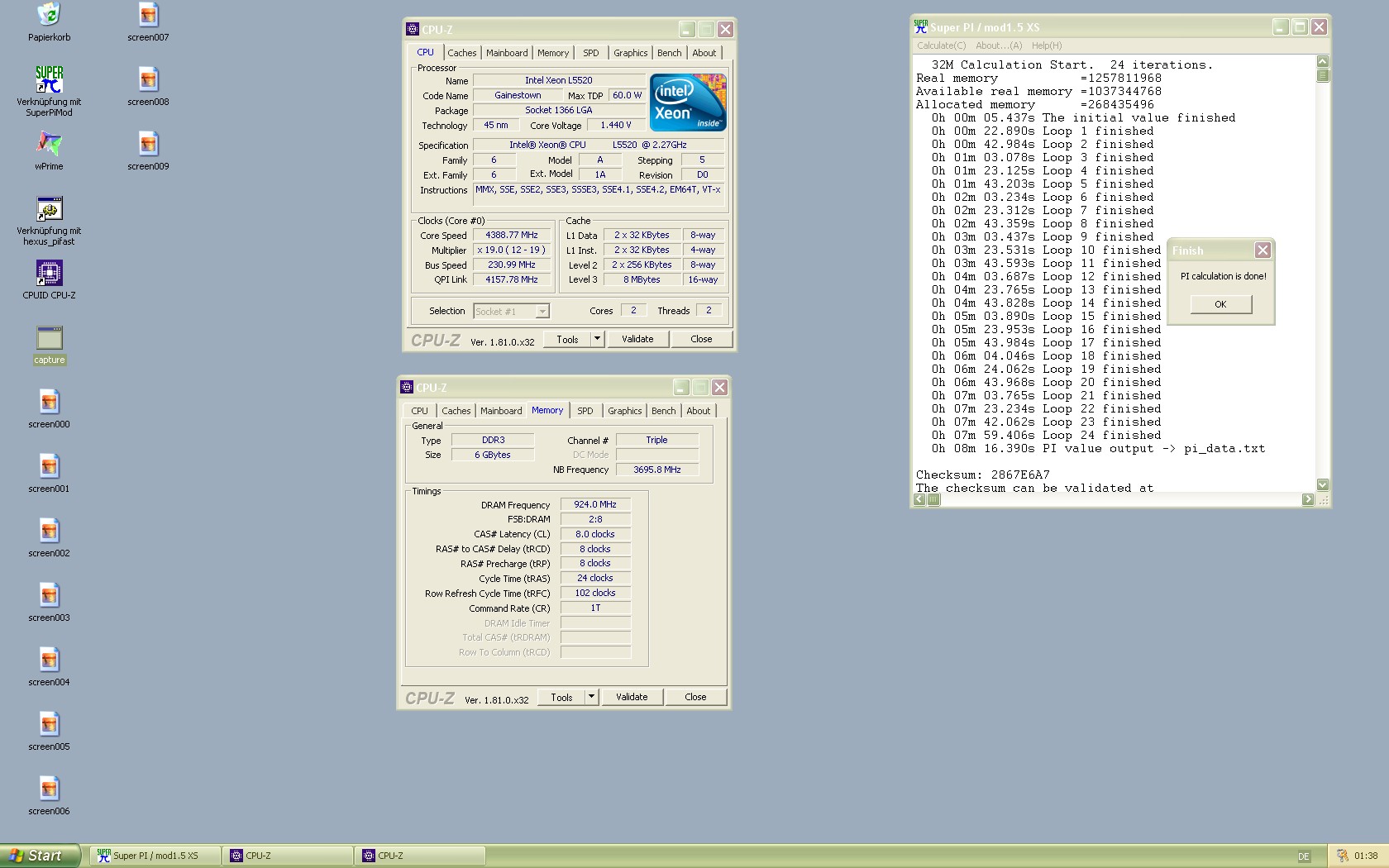Click the upper CPU-Z window title icon

coord(413,29)
